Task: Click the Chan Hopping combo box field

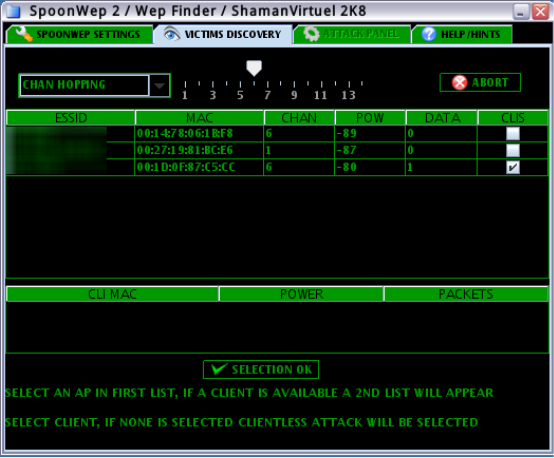Action: 84,85
